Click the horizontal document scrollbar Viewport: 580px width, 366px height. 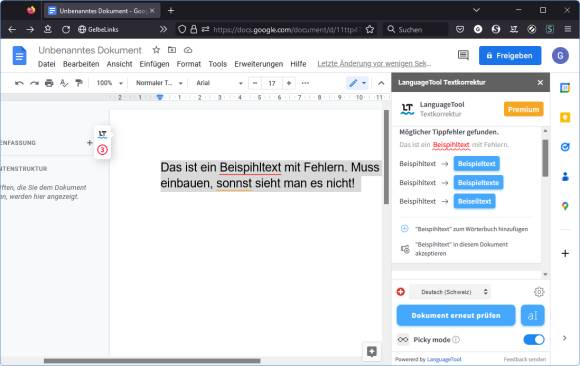[x=152, y=360]
